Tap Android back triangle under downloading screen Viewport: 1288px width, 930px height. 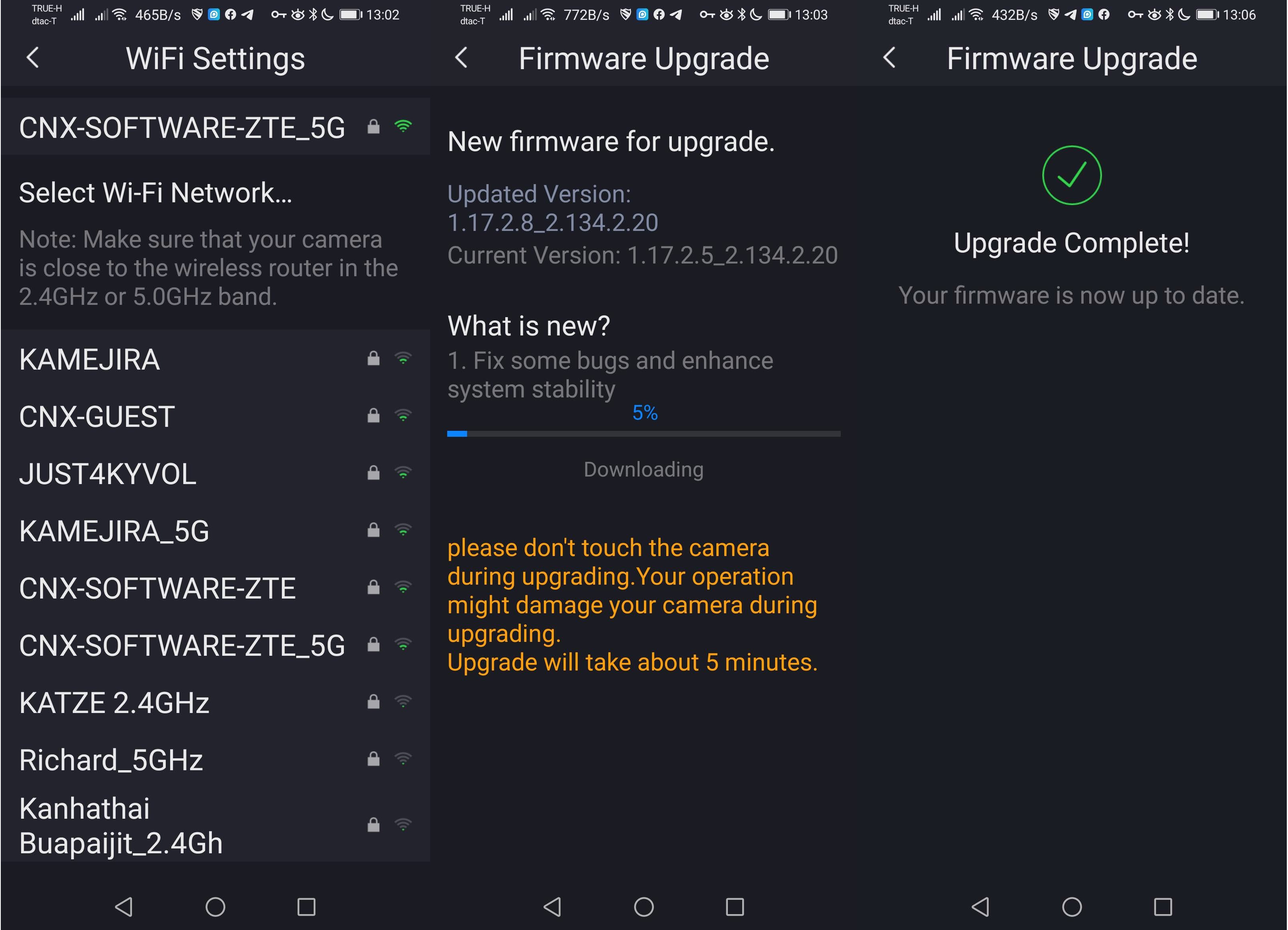pyautogui.click(x=553, y=906)
